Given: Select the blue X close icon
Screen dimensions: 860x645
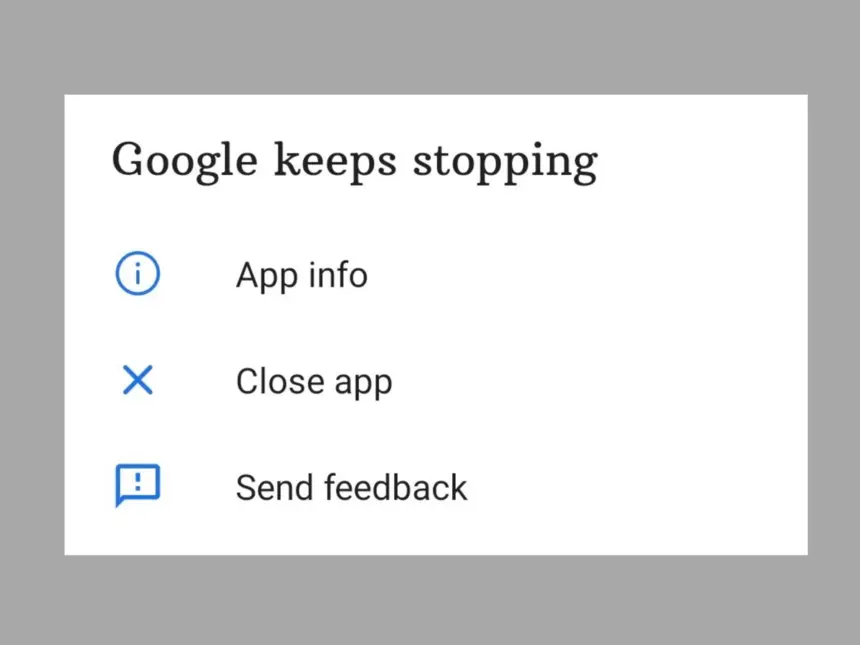Looking at the screenshot, I should pyautogui.click(x=137, y=380).
